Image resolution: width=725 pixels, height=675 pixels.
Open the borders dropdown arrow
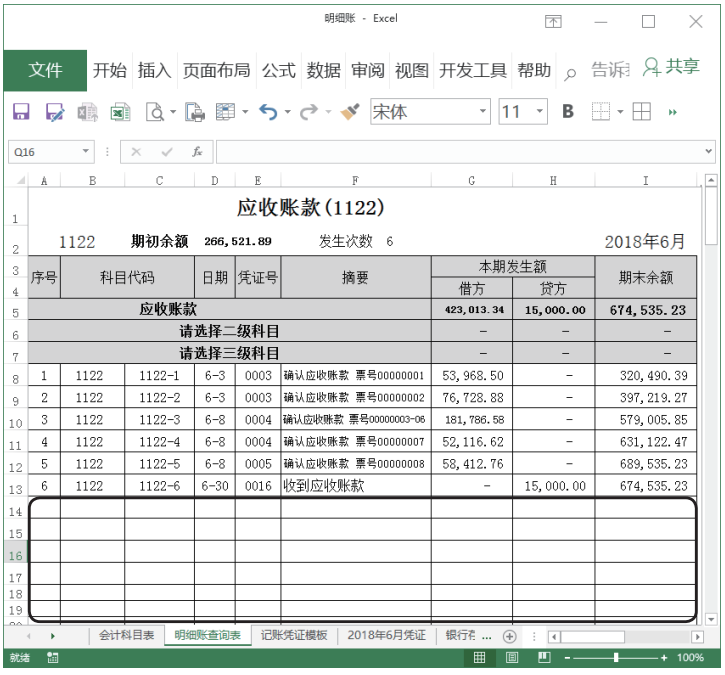(x=620, y=112)
